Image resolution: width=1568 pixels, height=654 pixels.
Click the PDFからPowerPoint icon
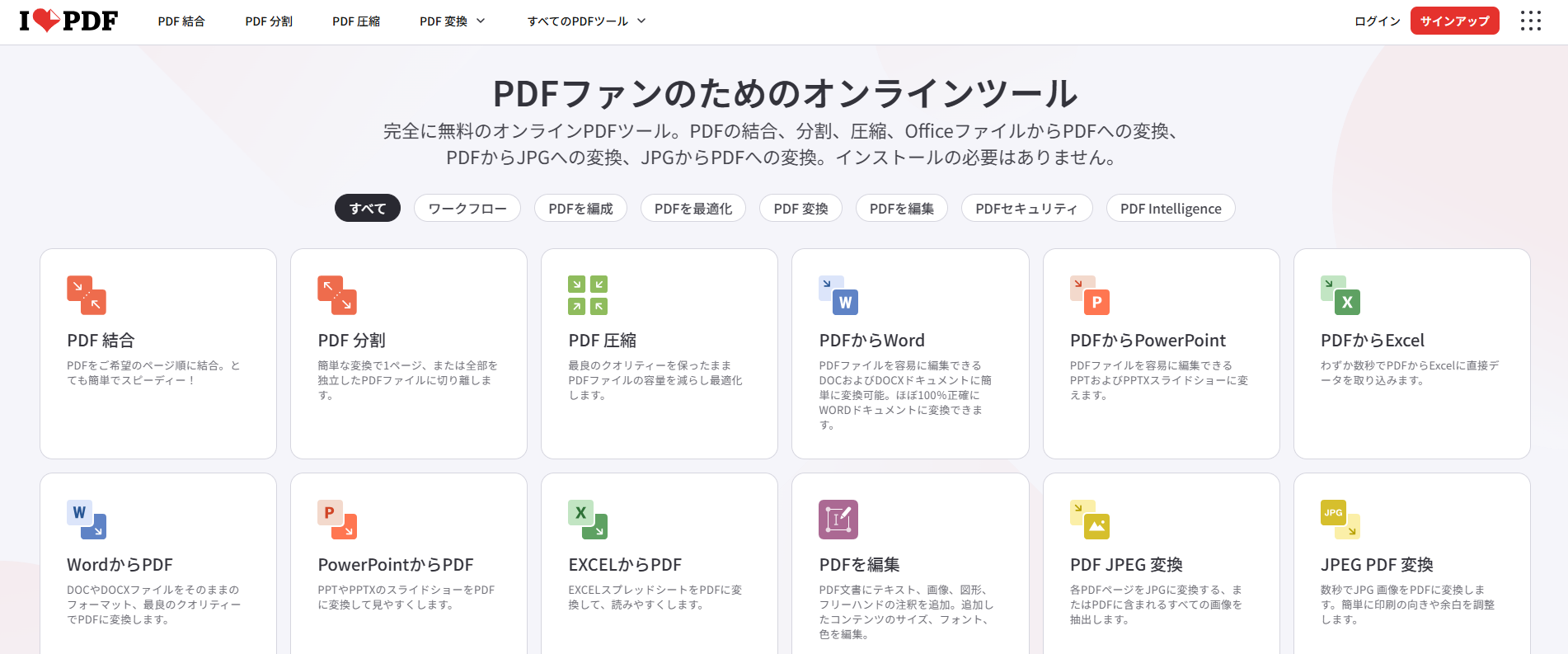click(x=1090, y=295)
